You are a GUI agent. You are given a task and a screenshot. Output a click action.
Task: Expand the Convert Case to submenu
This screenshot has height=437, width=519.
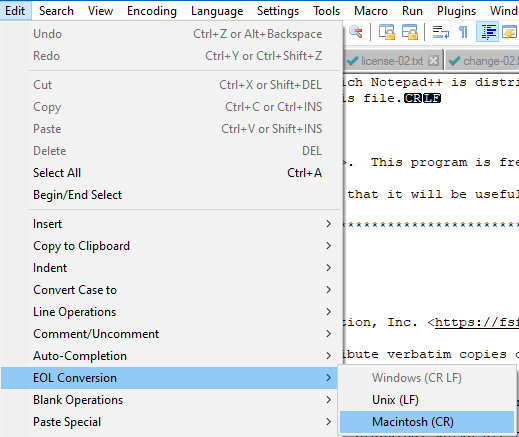coord(172,290)
